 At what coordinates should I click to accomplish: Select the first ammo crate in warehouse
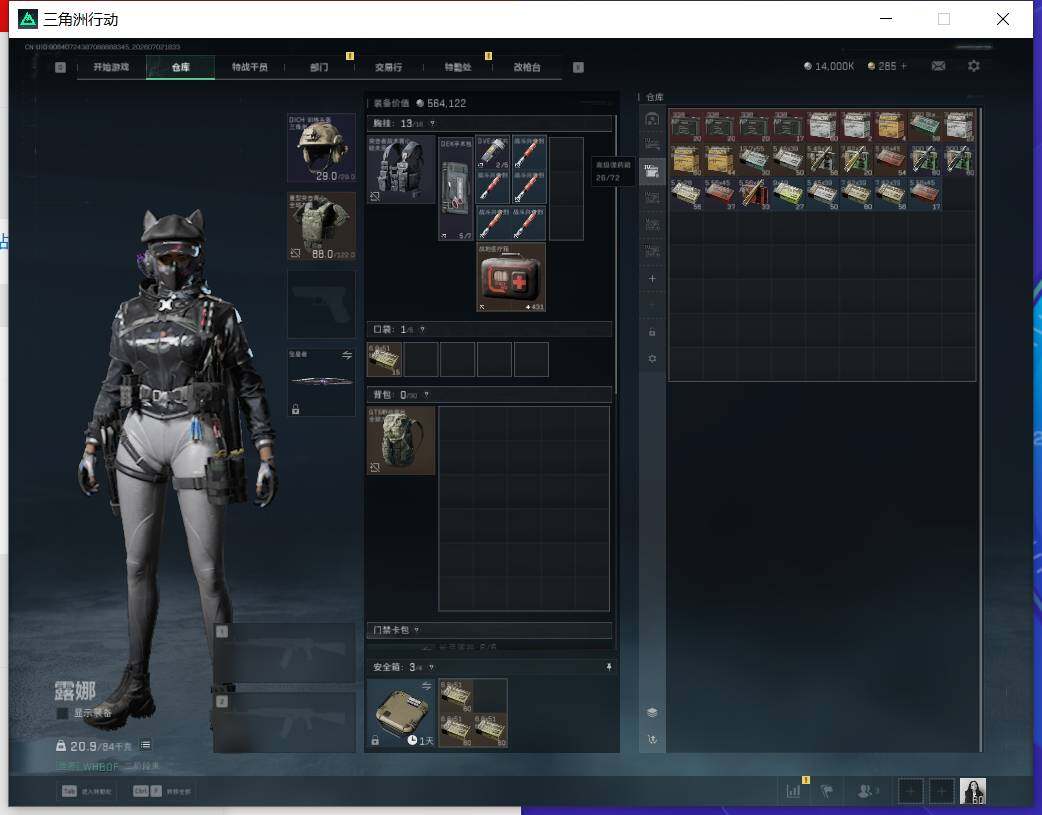[x=686, y=126]
